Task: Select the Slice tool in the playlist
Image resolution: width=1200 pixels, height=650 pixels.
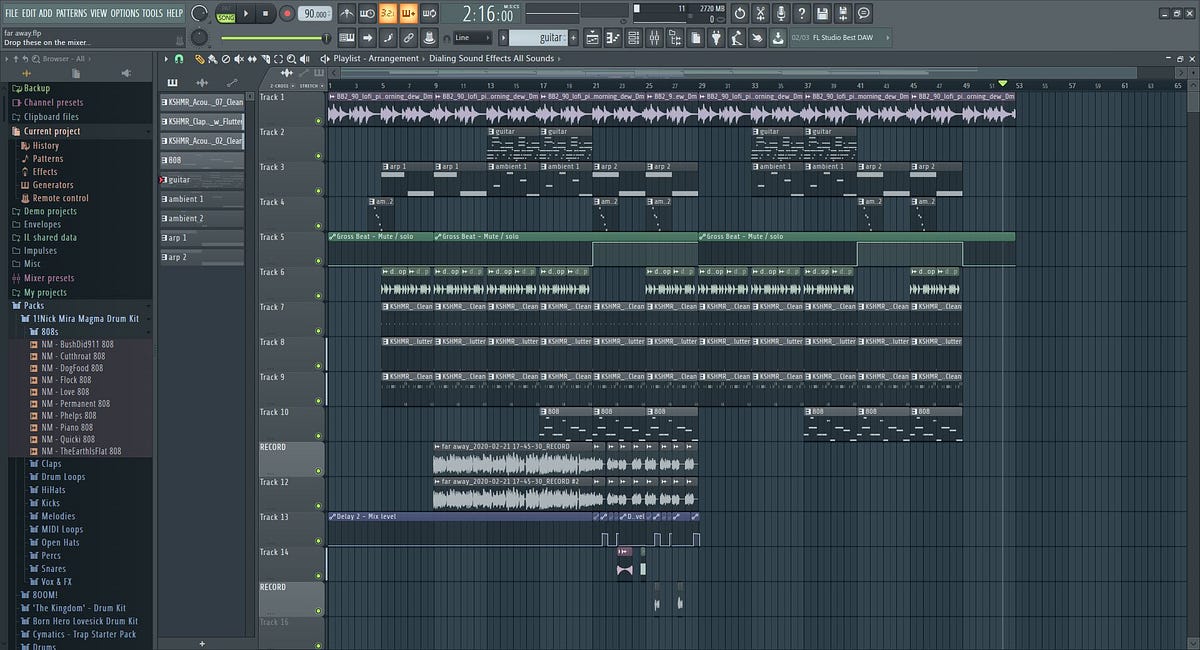Action: (266, 57)
